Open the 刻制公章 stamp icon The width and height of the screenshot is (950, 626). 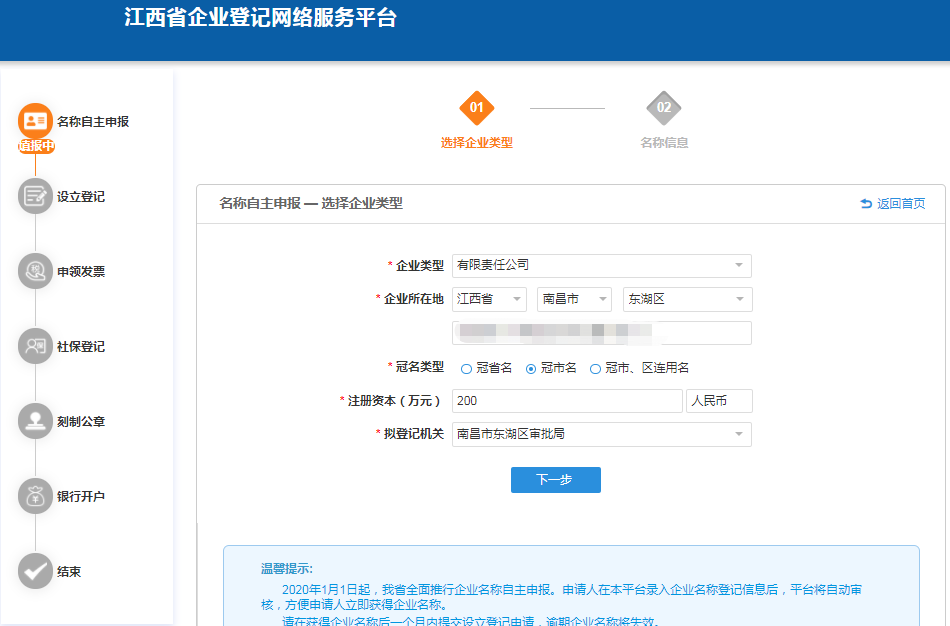(35, 421)
